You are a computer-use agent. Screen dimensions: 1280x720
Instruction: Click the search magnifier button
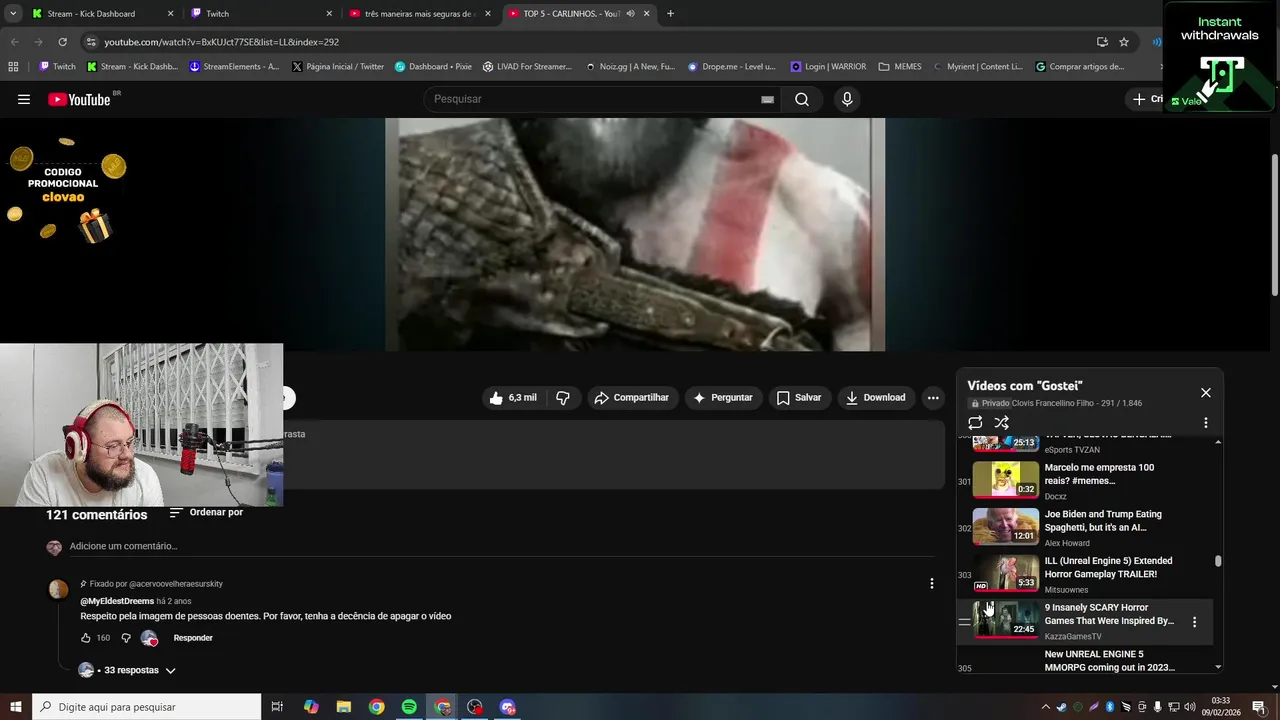[802, 99]
